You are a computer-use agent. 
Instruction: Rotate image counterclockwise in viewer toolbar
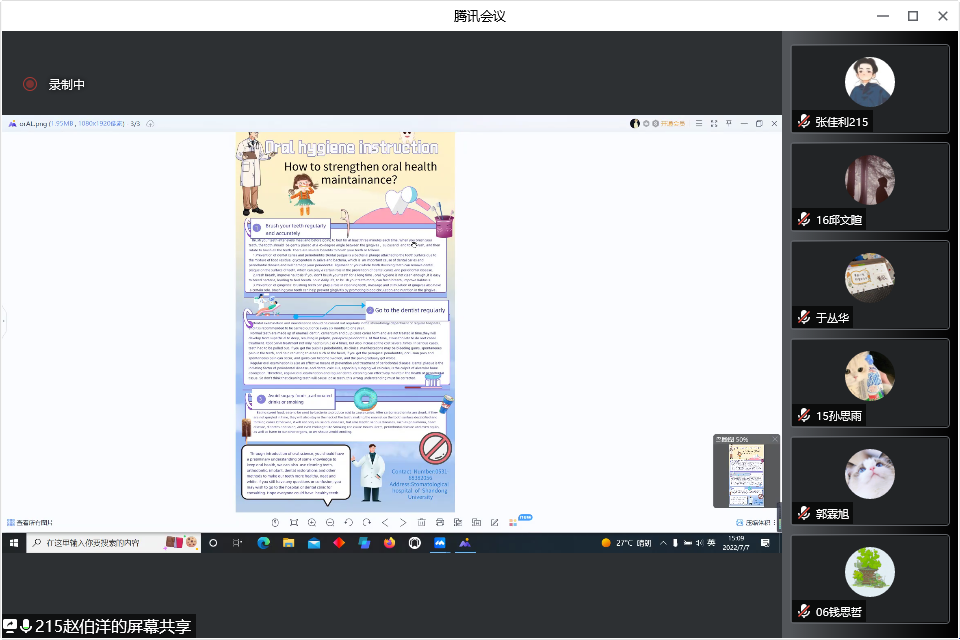pyautogui.click(x=349, y=522)
